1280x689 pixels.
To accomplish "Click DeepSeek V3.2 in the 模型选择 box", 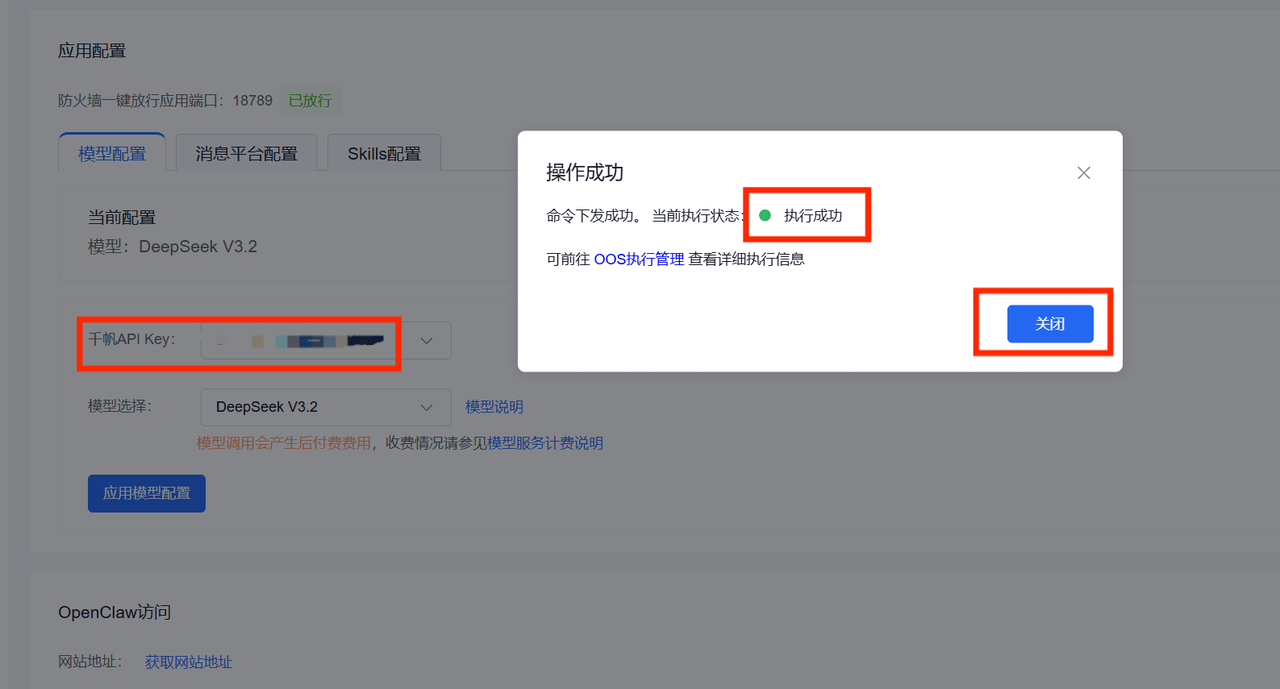I will [x=267, y=407].
